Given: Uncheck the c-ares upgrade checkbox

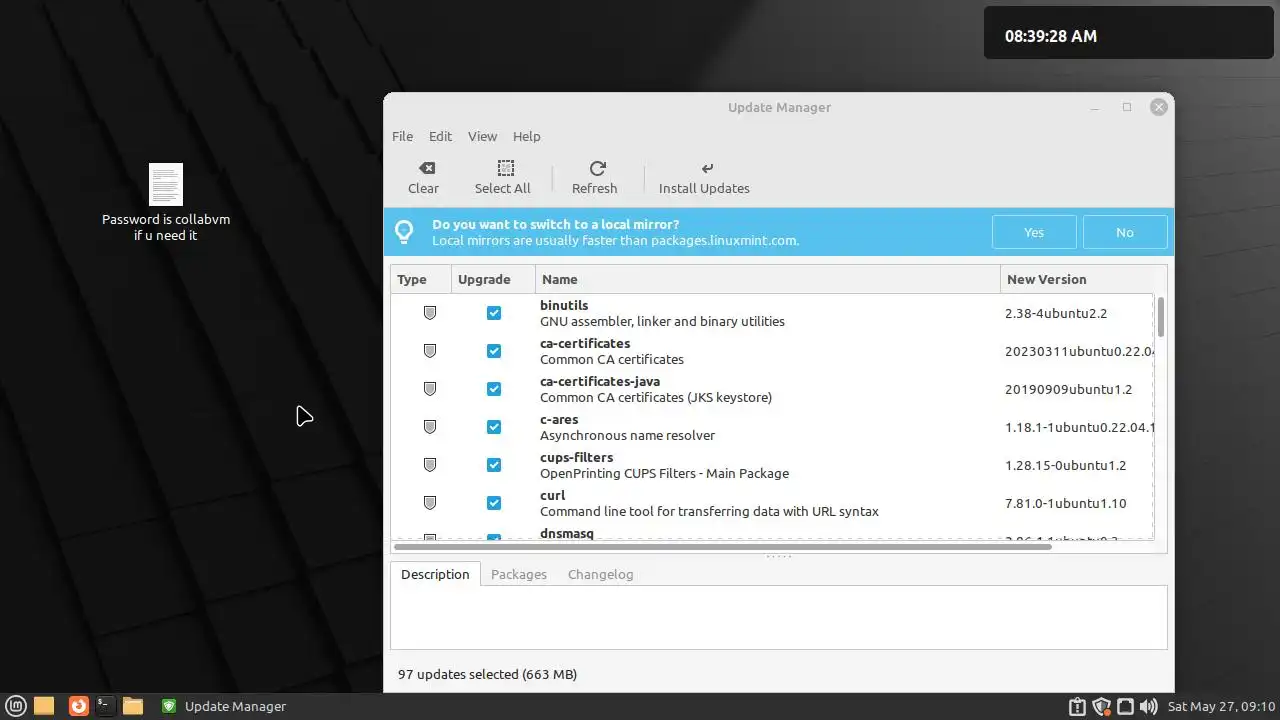Looking at the screenshot, I should (494, 427).
